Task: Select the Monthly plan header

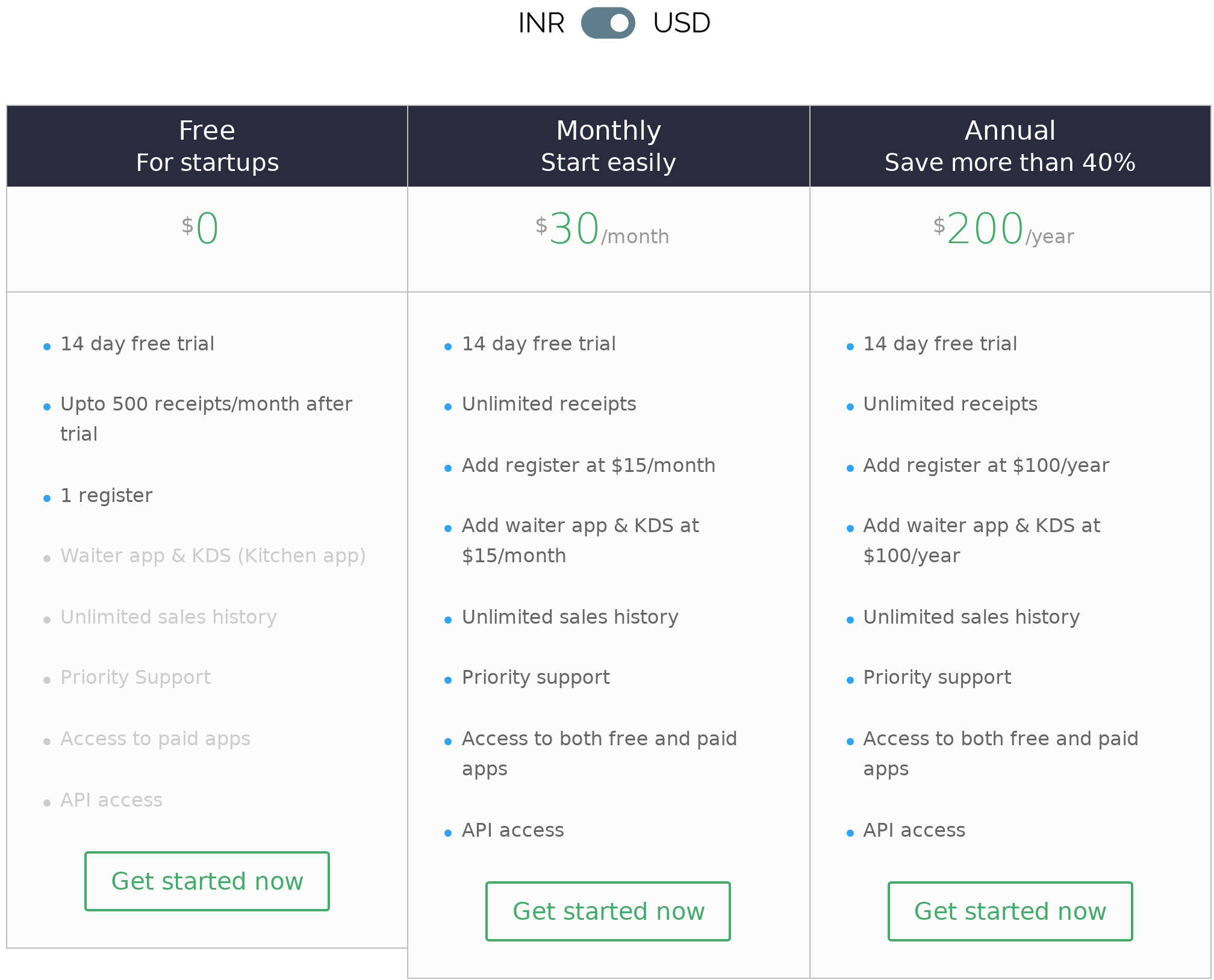Action: (x=608, y=146)
